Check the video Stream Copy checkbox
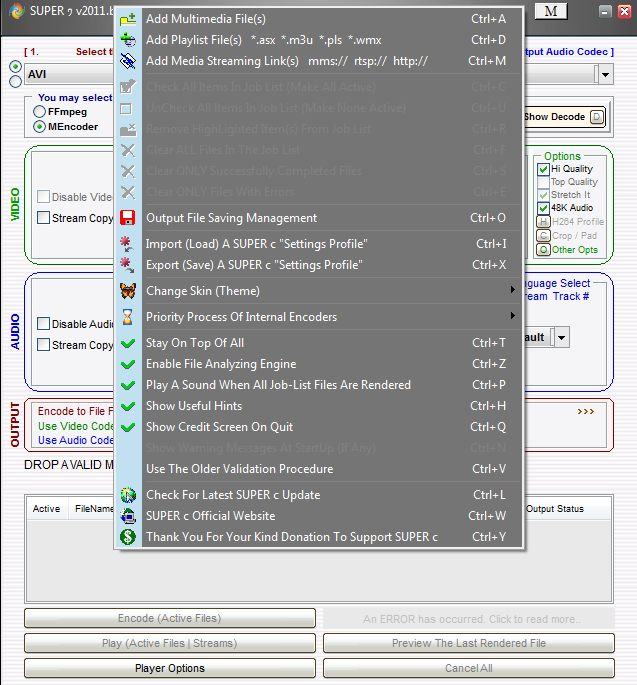This screenshot has height=685, width=637. pos(44,218)
